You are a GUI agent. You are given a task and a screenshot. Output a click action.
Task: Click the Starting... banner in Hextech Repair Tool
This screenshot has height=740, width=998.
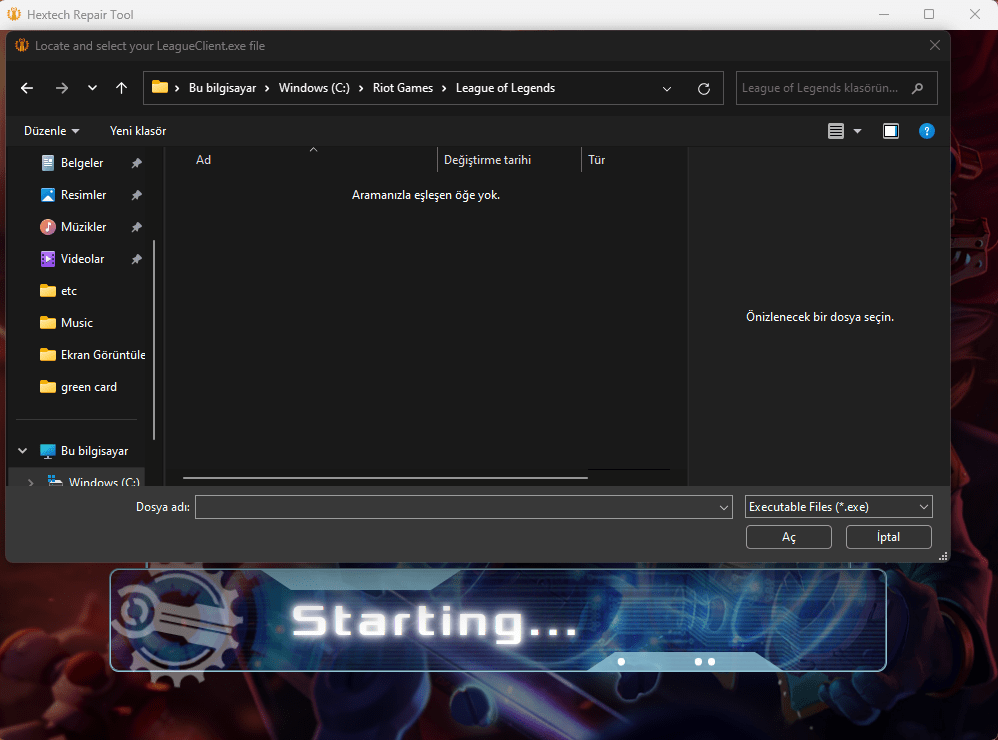[498, 620]
